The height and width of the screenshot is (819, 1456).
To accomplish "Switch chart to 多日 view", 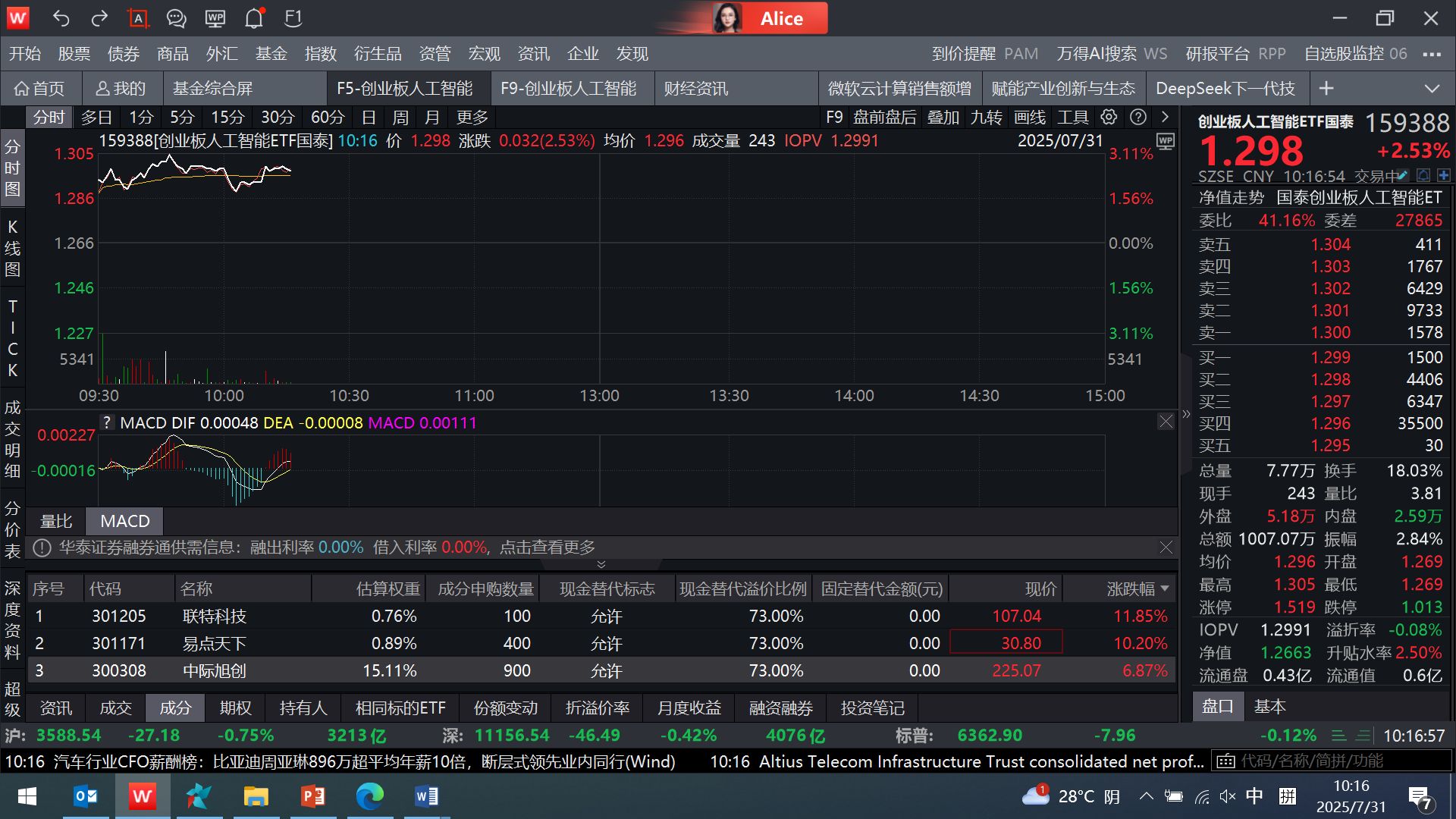I will point(96,118).
